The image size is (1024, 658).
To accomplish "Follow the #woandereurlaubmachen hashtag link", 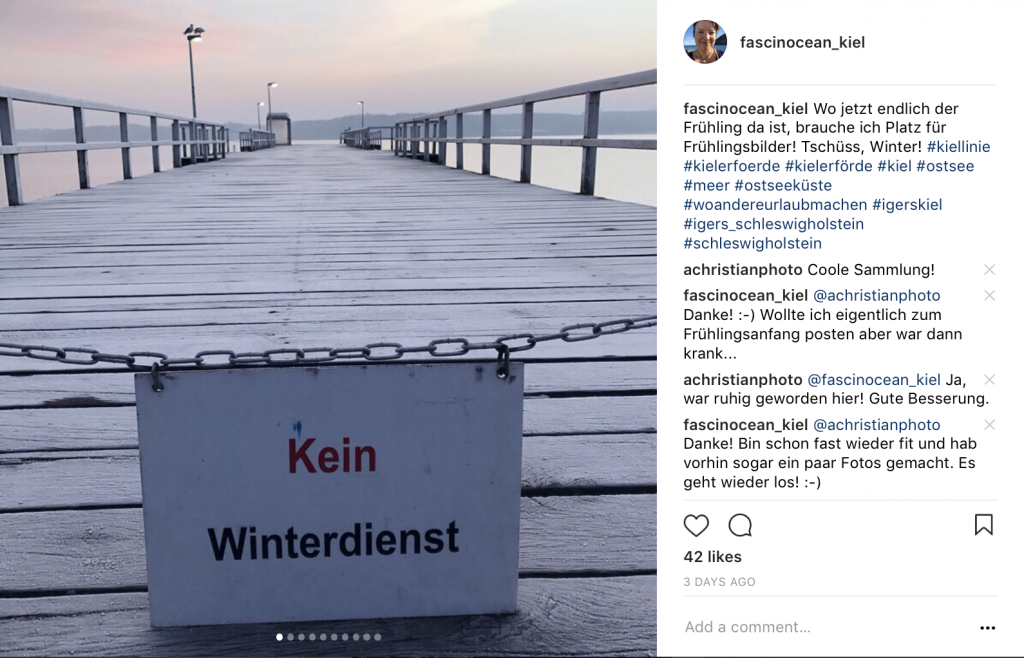I will [775, 205].
